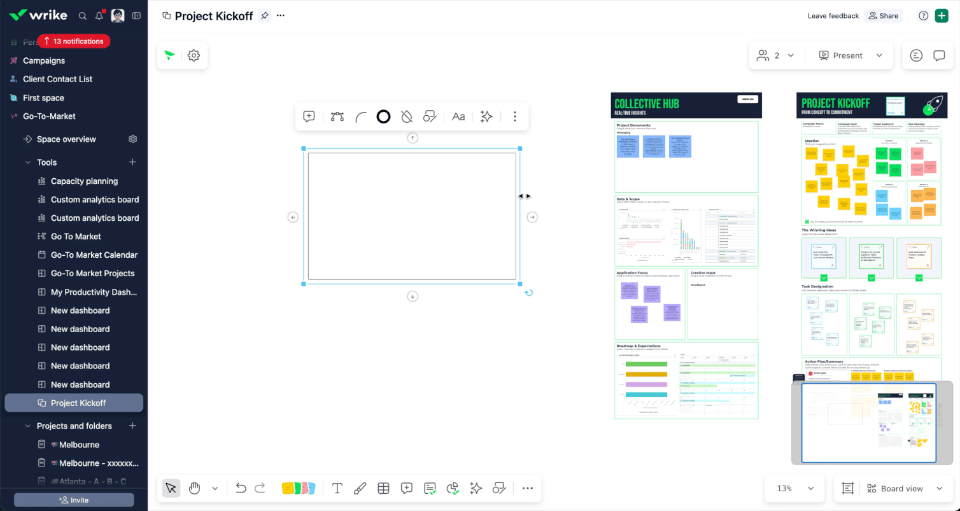This screenshot has width=960, height=511.
Task: Add a comment using bottom toolbar
Action: 407,488
